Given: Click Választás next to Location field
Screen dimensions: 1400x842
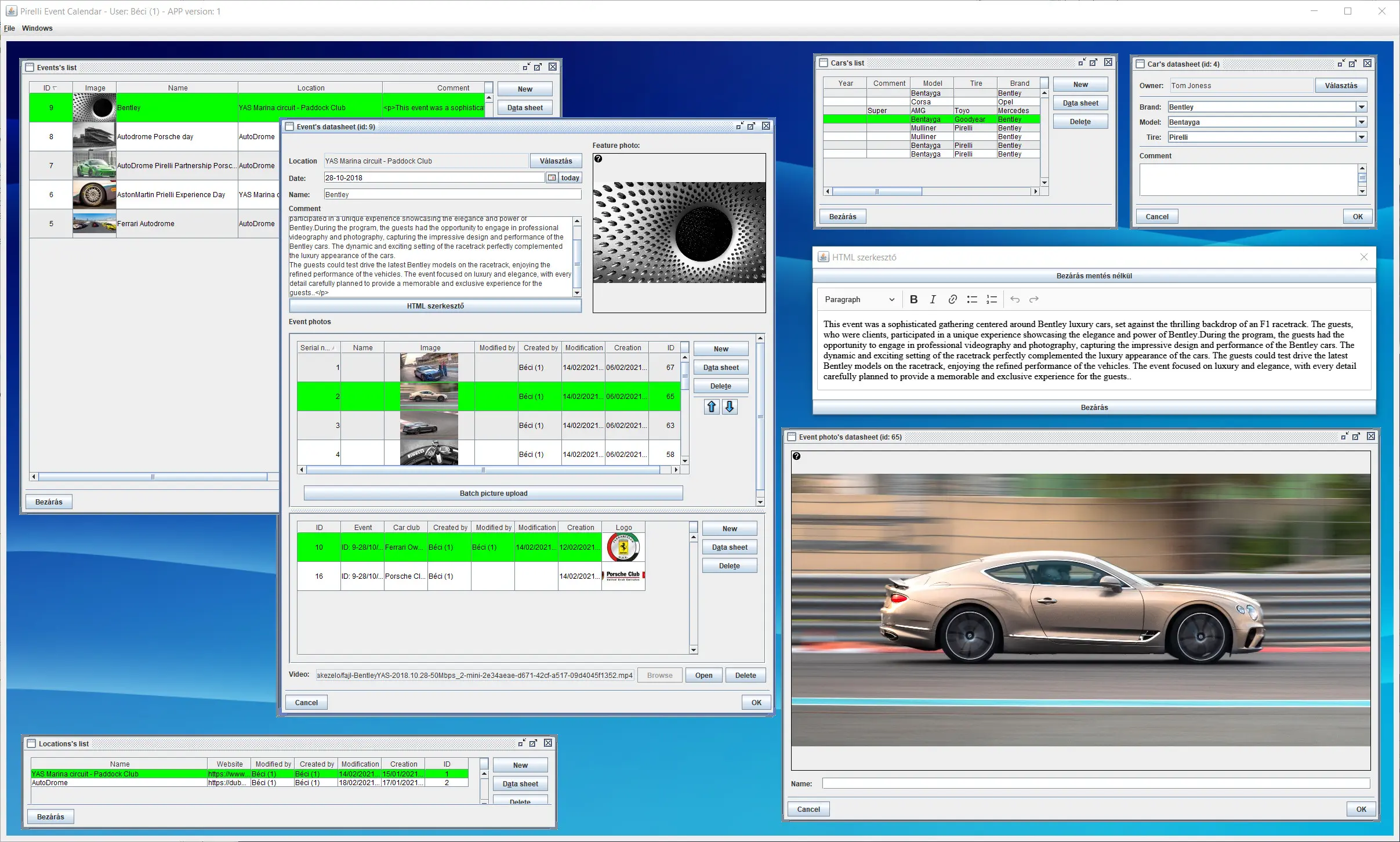Looking at the screenshot, I should [x=556, y=161].
